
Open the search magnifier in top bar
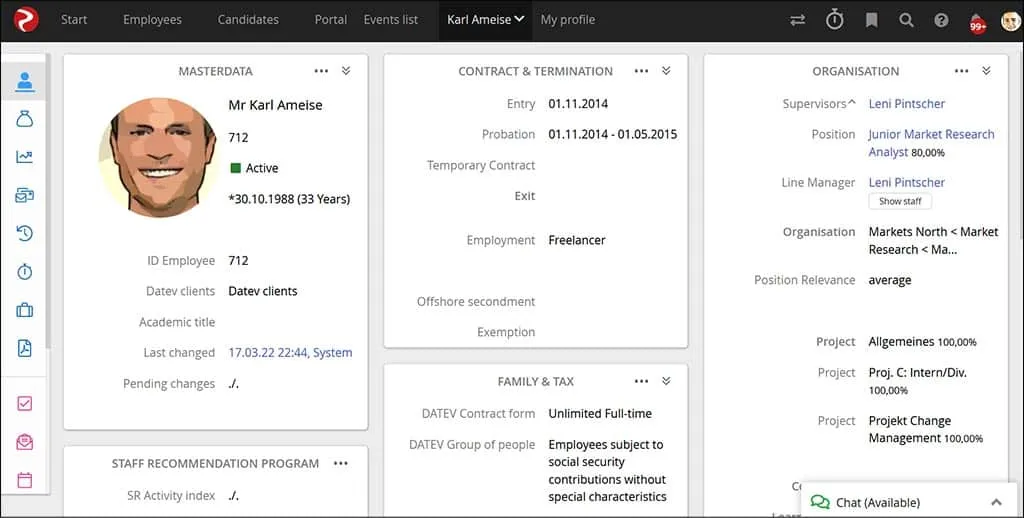click(x=906, y=20)
